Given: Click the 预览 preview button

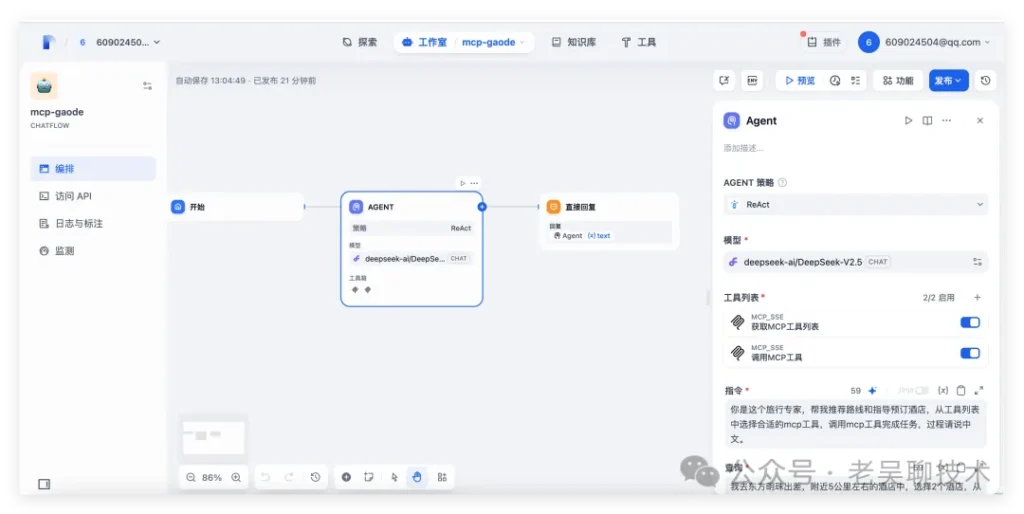Looking at the screenshot, I should 797,80.
